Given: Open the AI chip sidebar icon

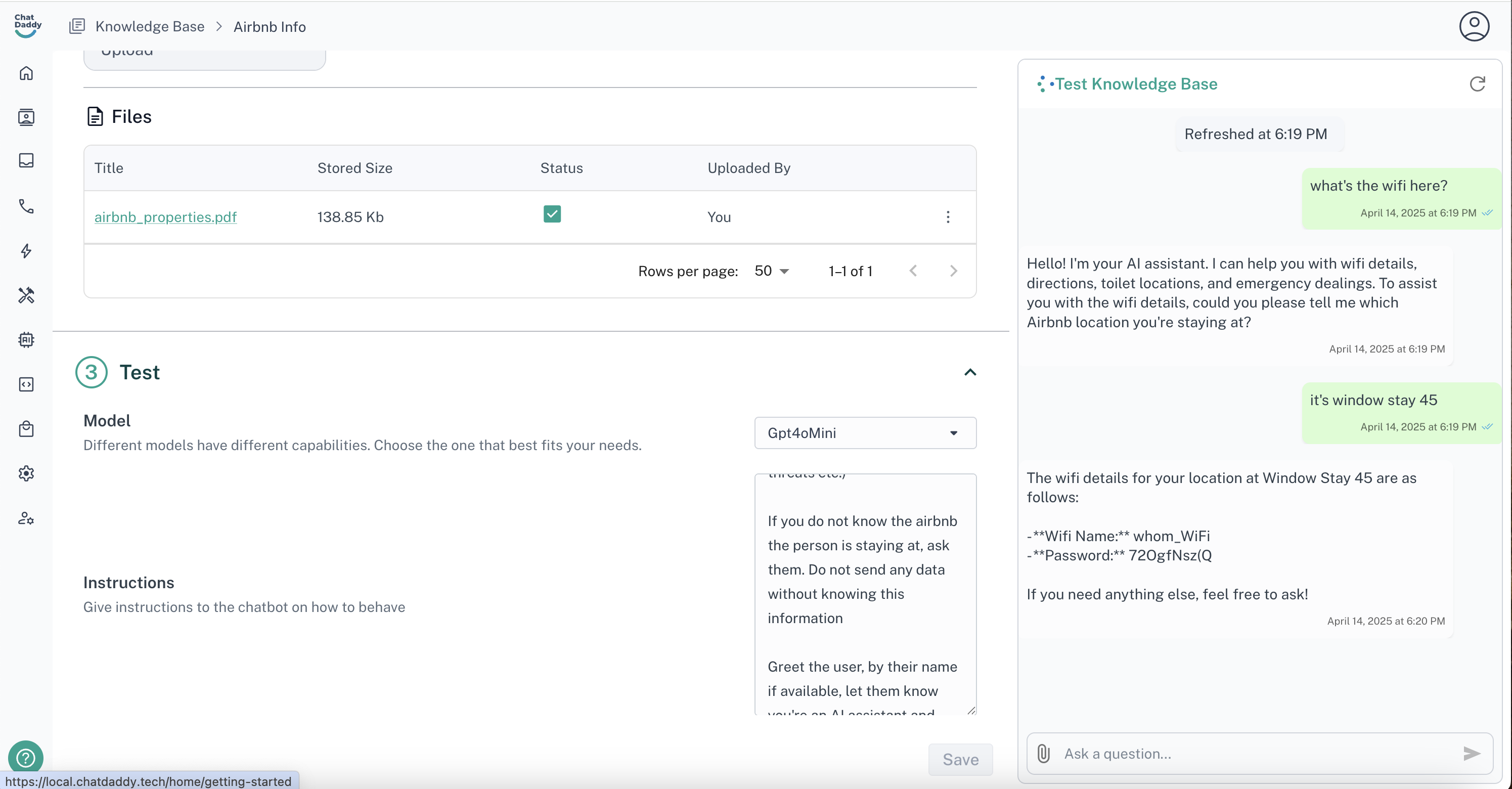Looking at the screenshot, I should click(26, 339).
